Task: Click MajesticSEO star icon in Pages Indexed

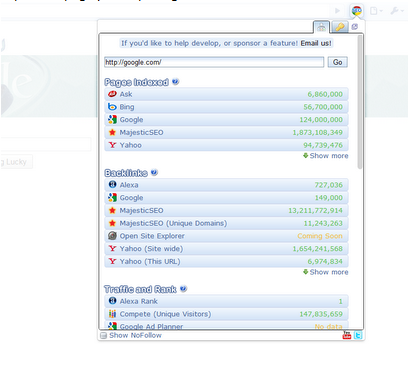Action: [x=112, y=132]
